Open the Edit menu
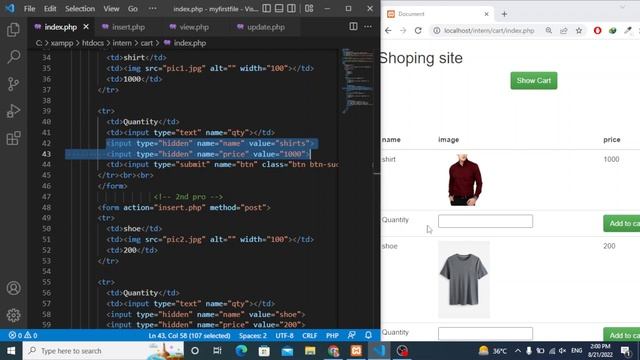 pyautogui.click(x=50, y=9)
